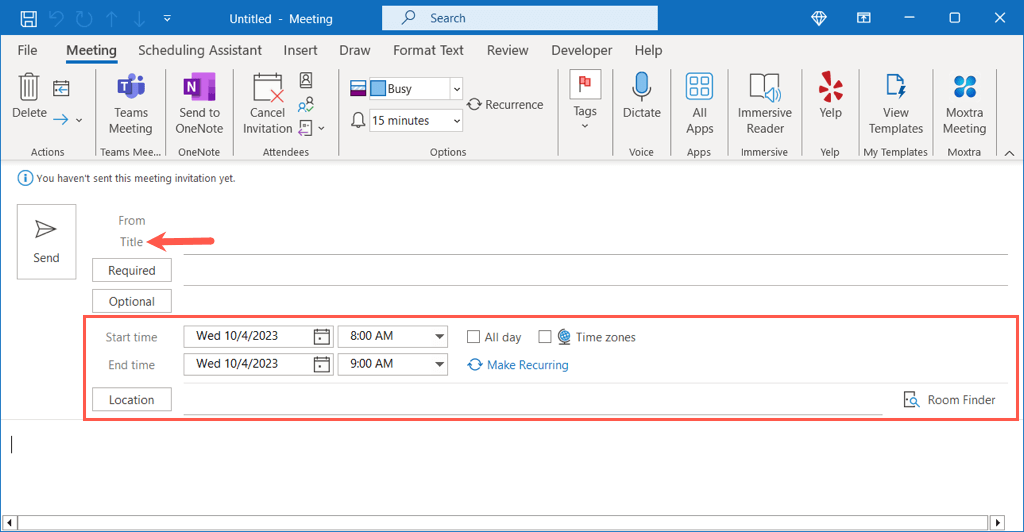This screenshot has width=1024, height=532.
Task: Open the Format Text tab
Action: (428, 50)
